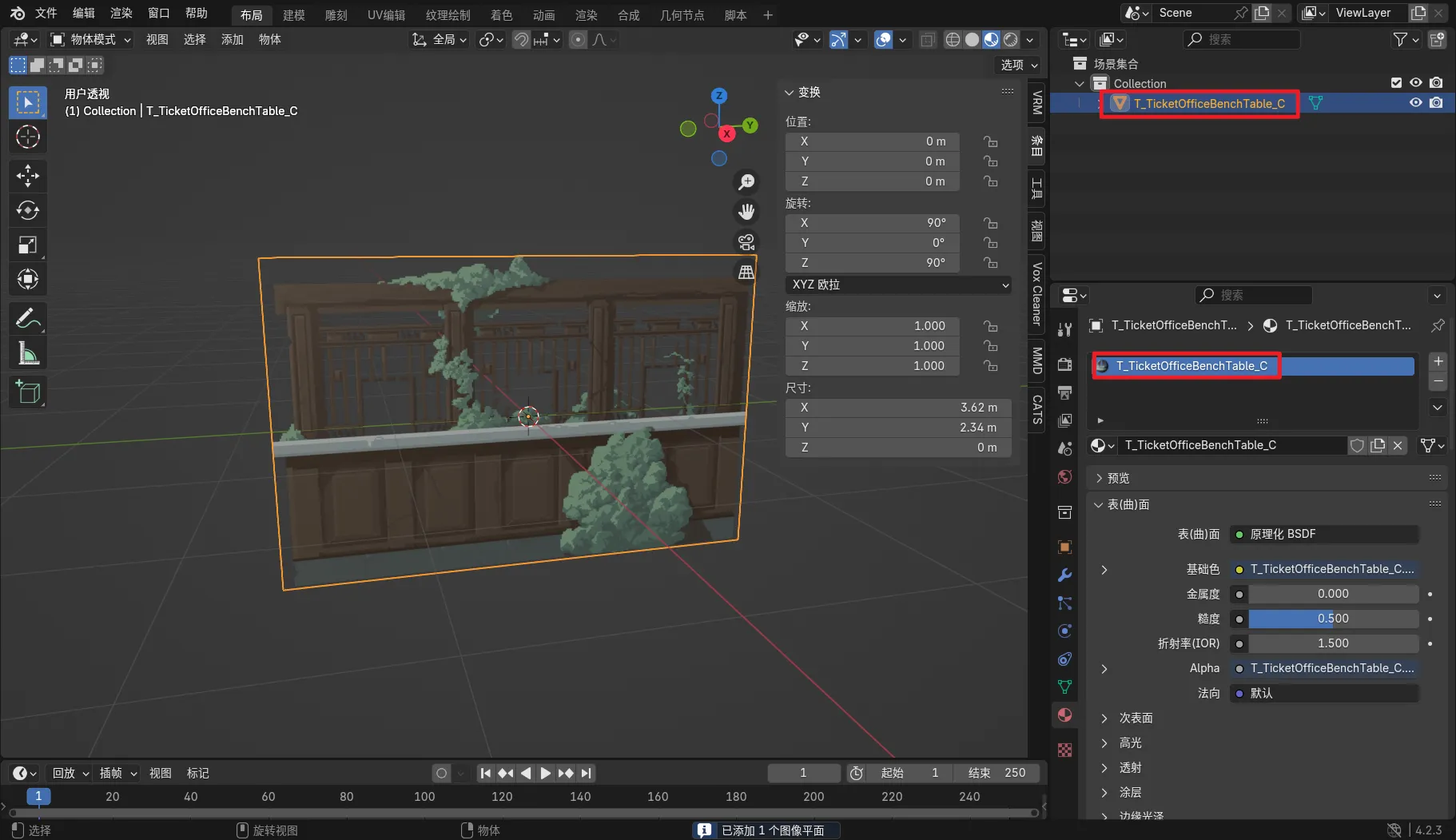Toggle camera view in the viewport

coord(746,242)
